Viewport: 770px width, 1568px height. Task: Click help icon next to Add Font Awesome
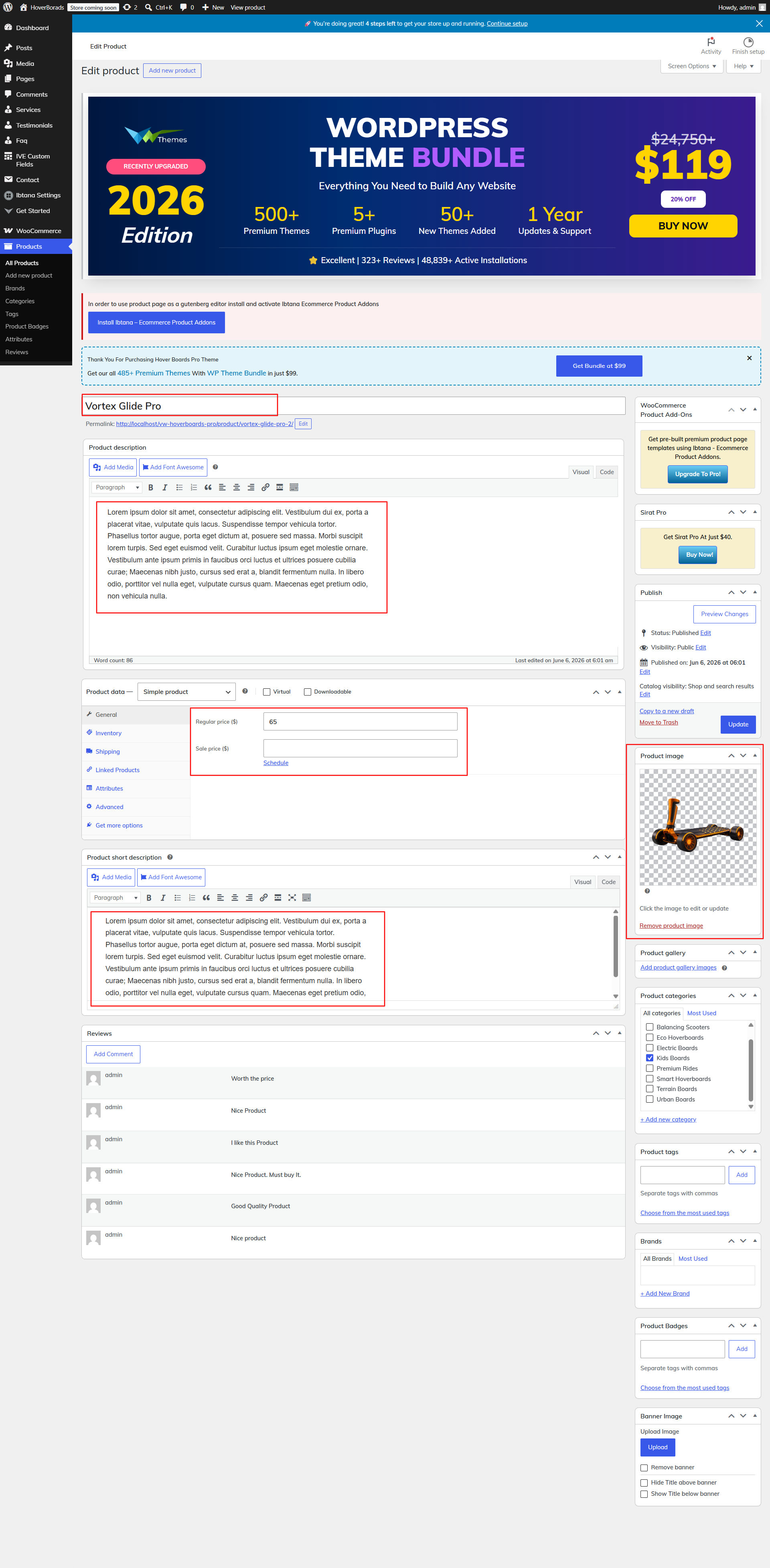[215, 467]
